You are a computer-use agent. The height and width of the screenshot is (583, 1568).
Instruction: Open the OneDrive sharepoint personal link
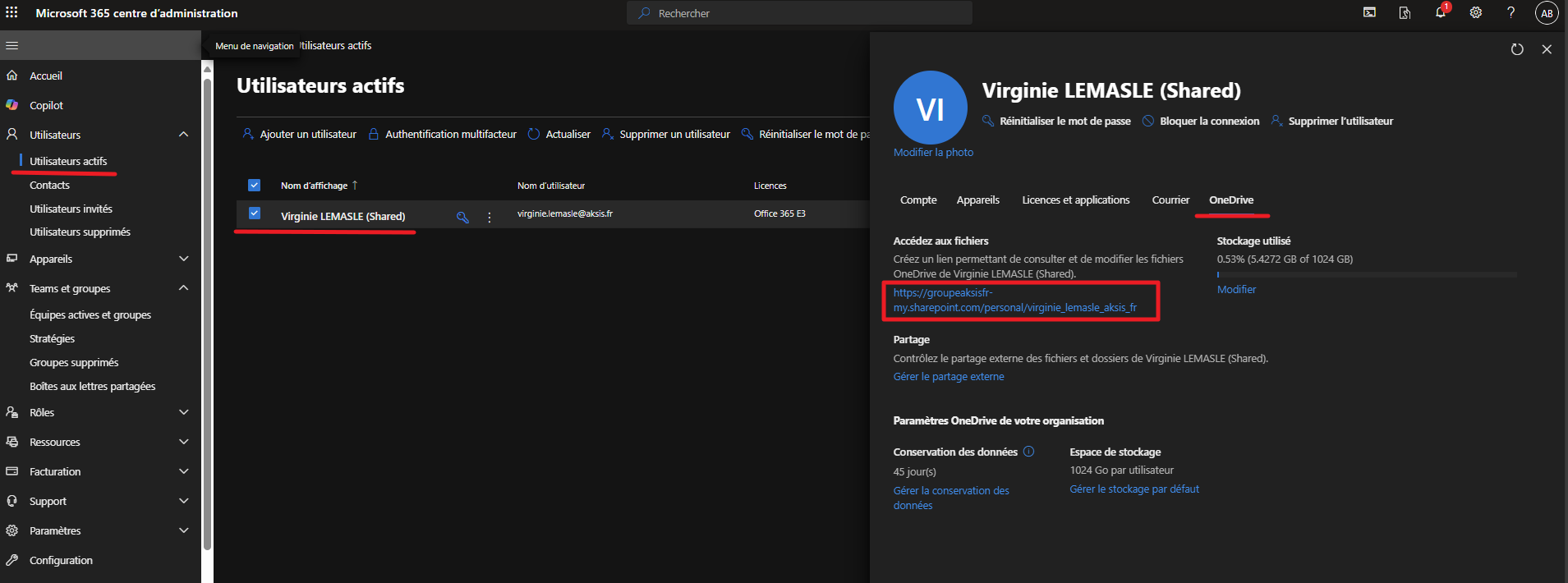click(x=1015, y=300)
